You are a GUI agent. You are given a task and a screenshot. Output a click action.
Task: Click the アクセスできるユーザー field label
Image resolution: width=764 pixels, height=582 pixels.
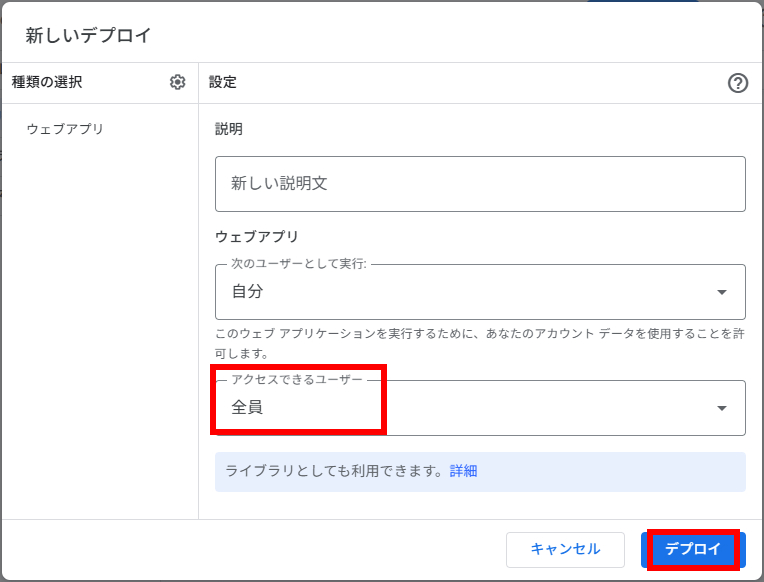pyautogui.click(x=297, y=380)
